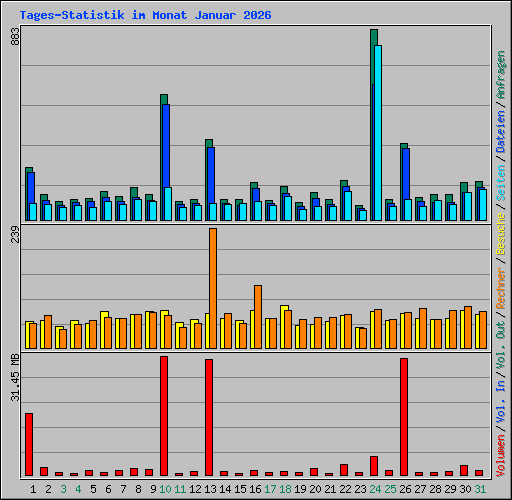Click the yellow legend word Besuche
Image resolution: width=512 pixels, height=500 pixels.
point(501,234)
